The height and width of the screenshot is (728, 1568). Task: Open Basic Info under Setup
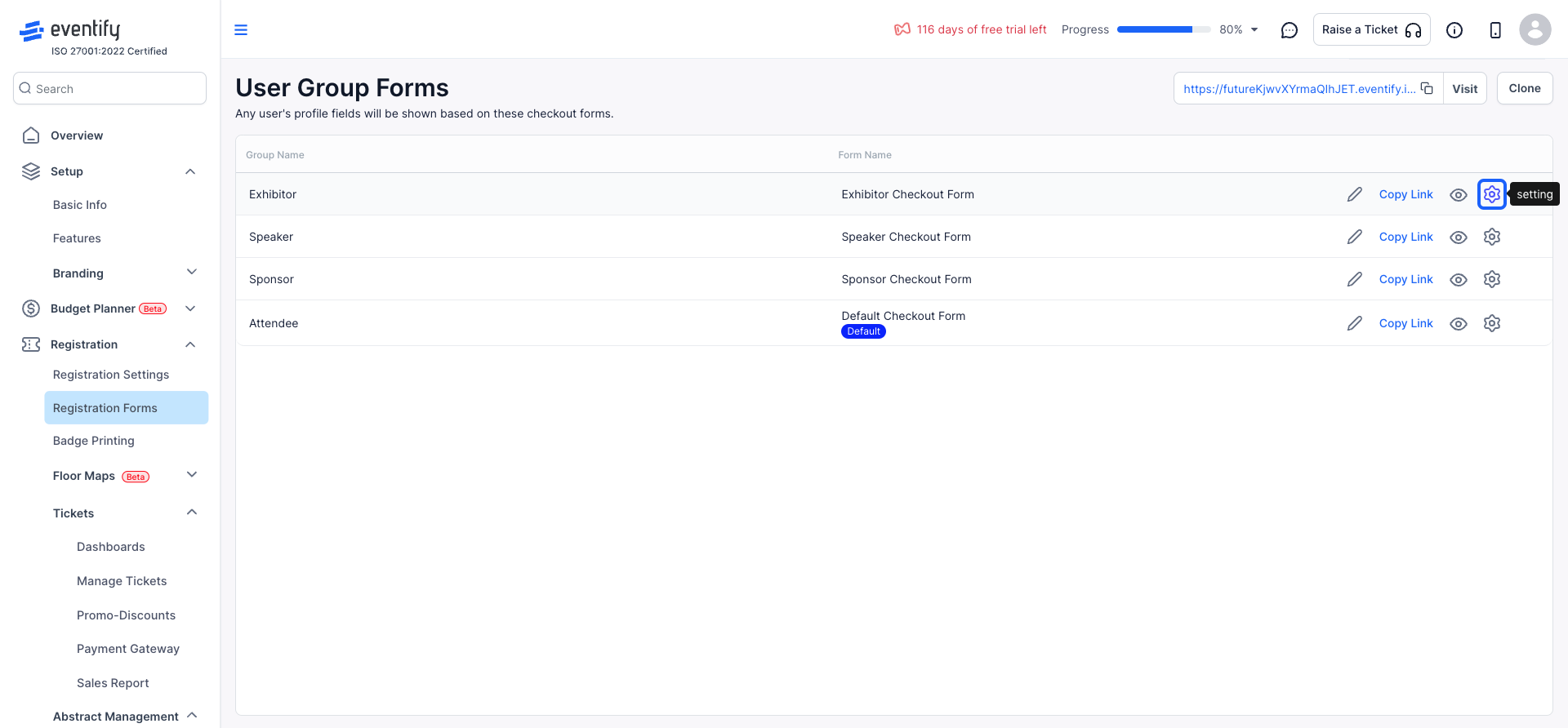point(80,205)
